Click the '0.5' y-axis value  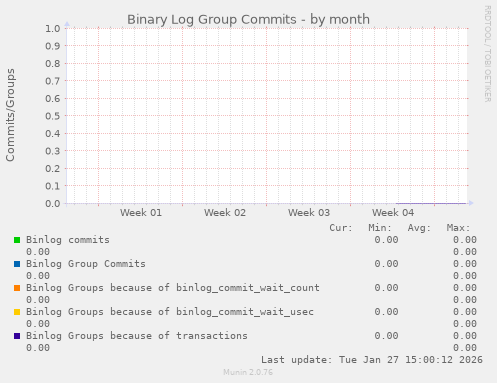(x=53, y=116)
